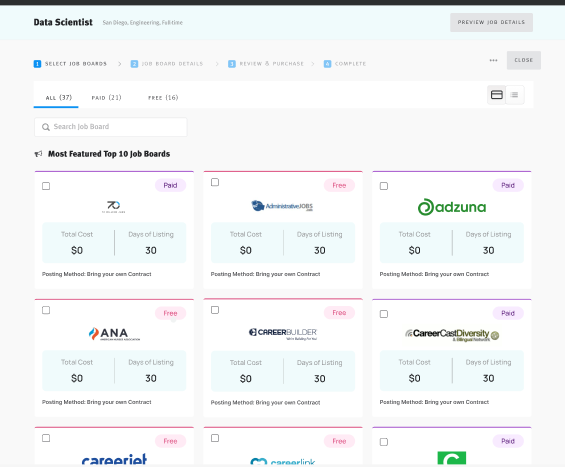Click the AdministrativeJobs logo
This screenshot has height=467, width=565.
coord(282,206)
